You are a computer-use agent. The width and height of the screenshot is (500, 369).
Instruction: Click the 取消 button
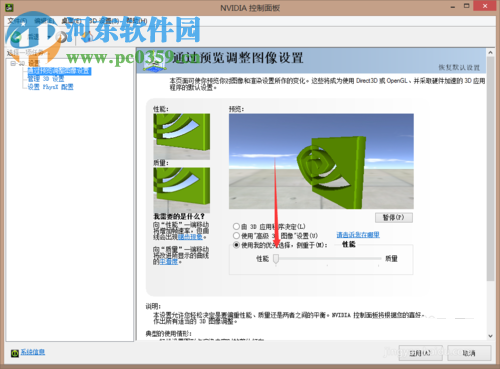[469, 353]
